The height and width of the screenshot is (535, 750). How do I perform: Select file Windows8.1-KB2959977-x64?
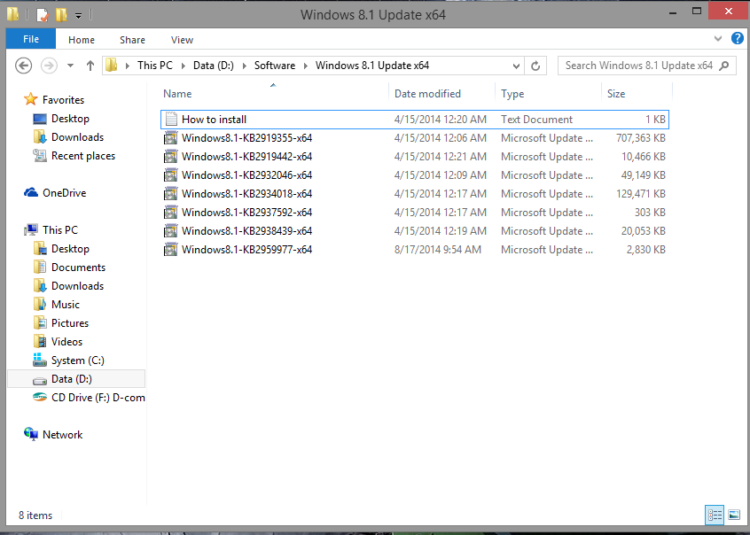(414, 250)
